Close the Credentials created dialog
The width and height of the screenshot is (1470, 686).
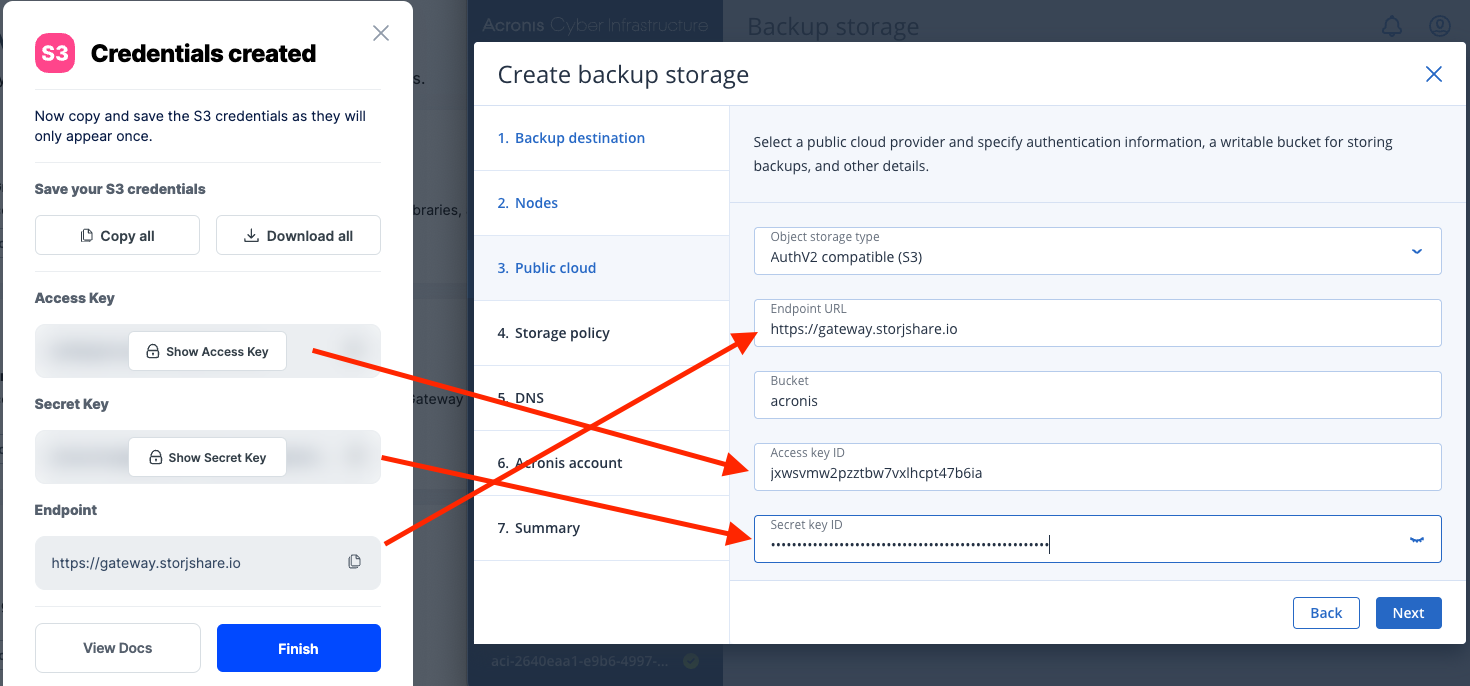[x=381, y=33]
